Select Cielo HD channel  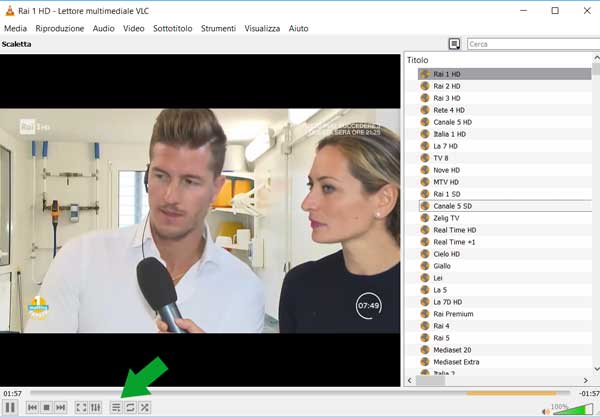tap(504, 254)
